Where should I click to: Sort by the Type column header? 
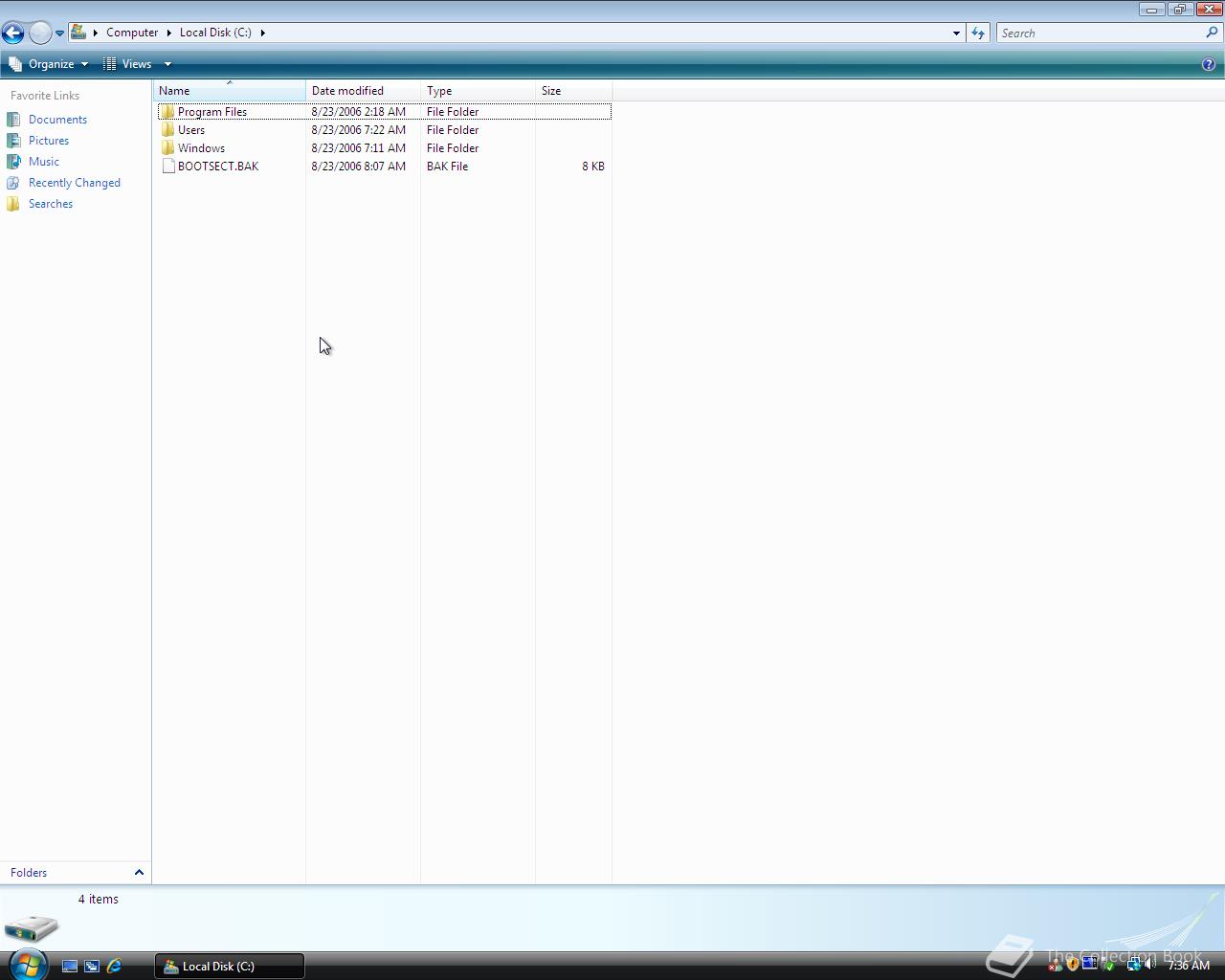(x=478, y=91)
